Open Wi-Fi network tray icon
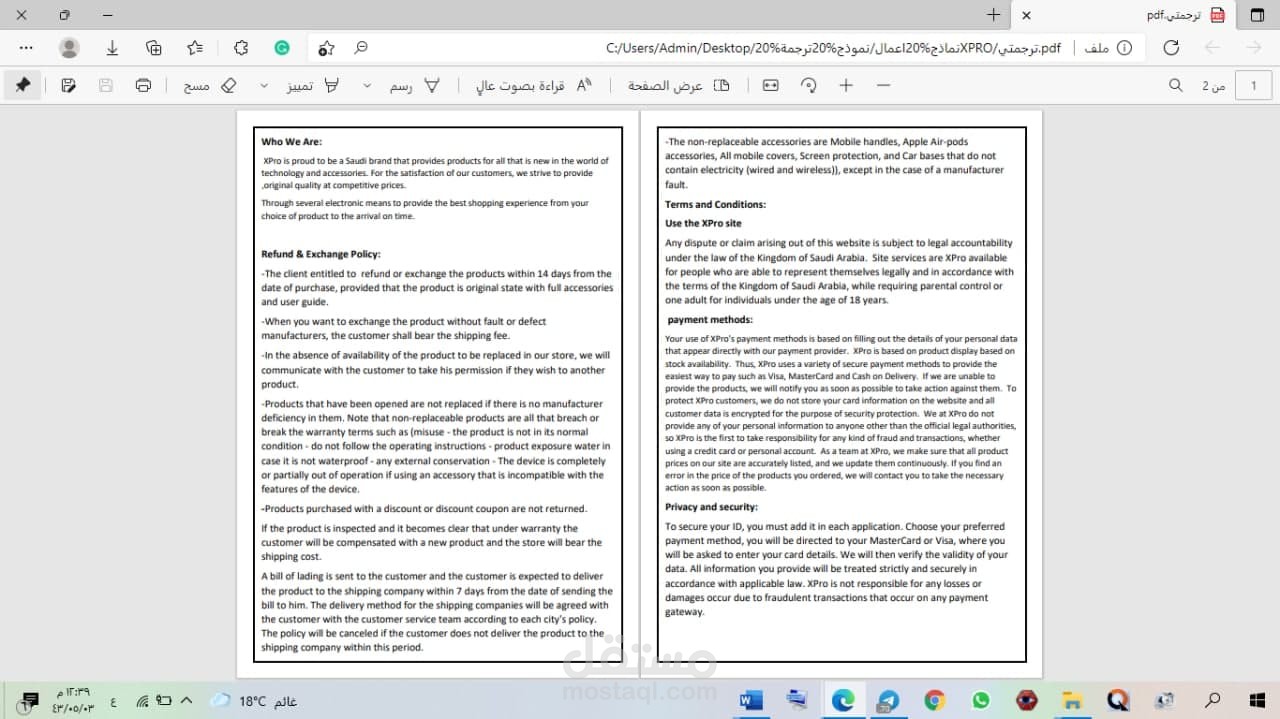Image resolution: width=1280 pixels, height=719 pixels. pos(142,701)
